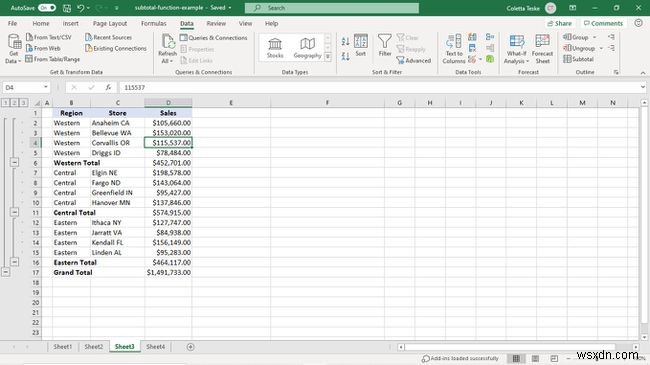Click the Refresh All icon
This screenshot has height=365, width=650.
tap(167, 42)
